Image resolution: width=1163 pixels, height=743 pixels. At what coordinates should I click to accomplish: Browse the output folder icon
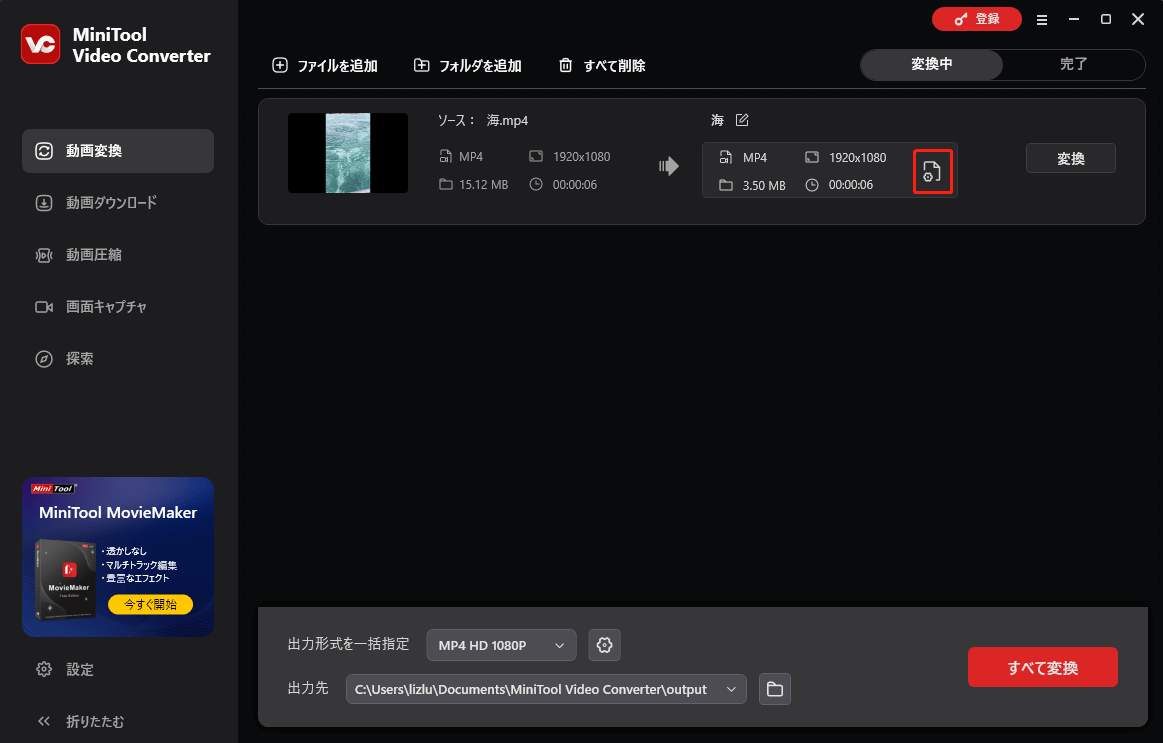tap(774, 689)
